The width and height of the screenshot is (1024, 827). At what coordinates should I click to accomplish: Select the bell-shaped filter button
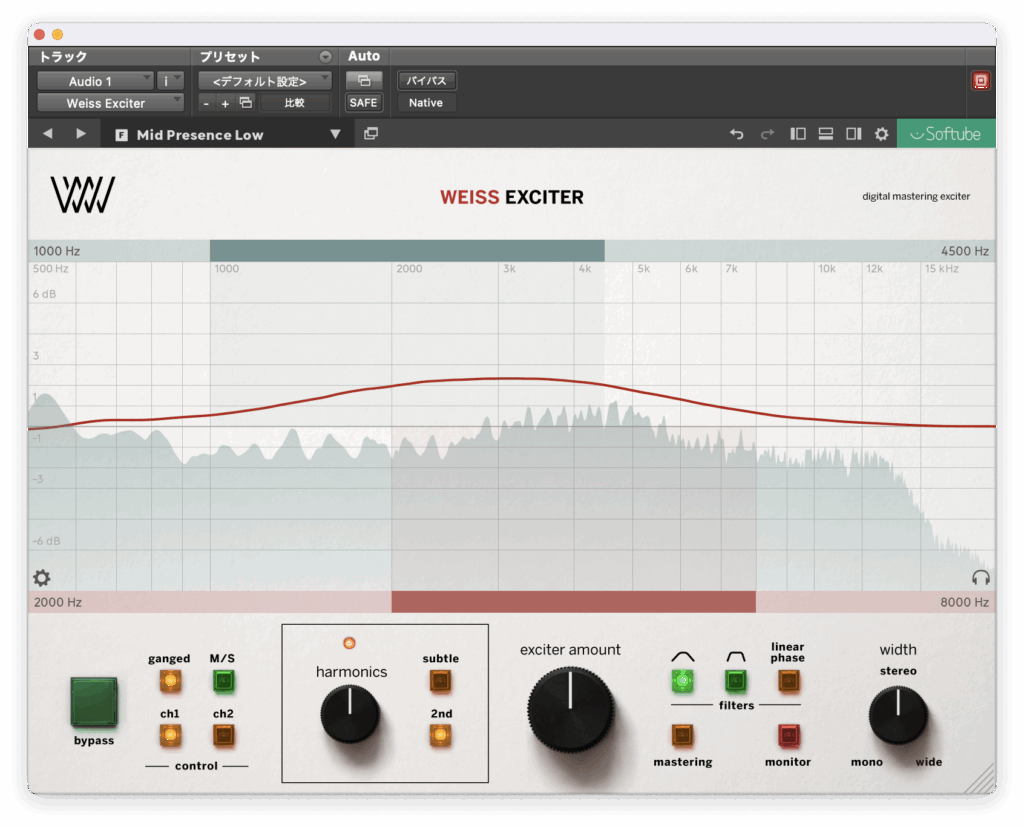[682, 681]
